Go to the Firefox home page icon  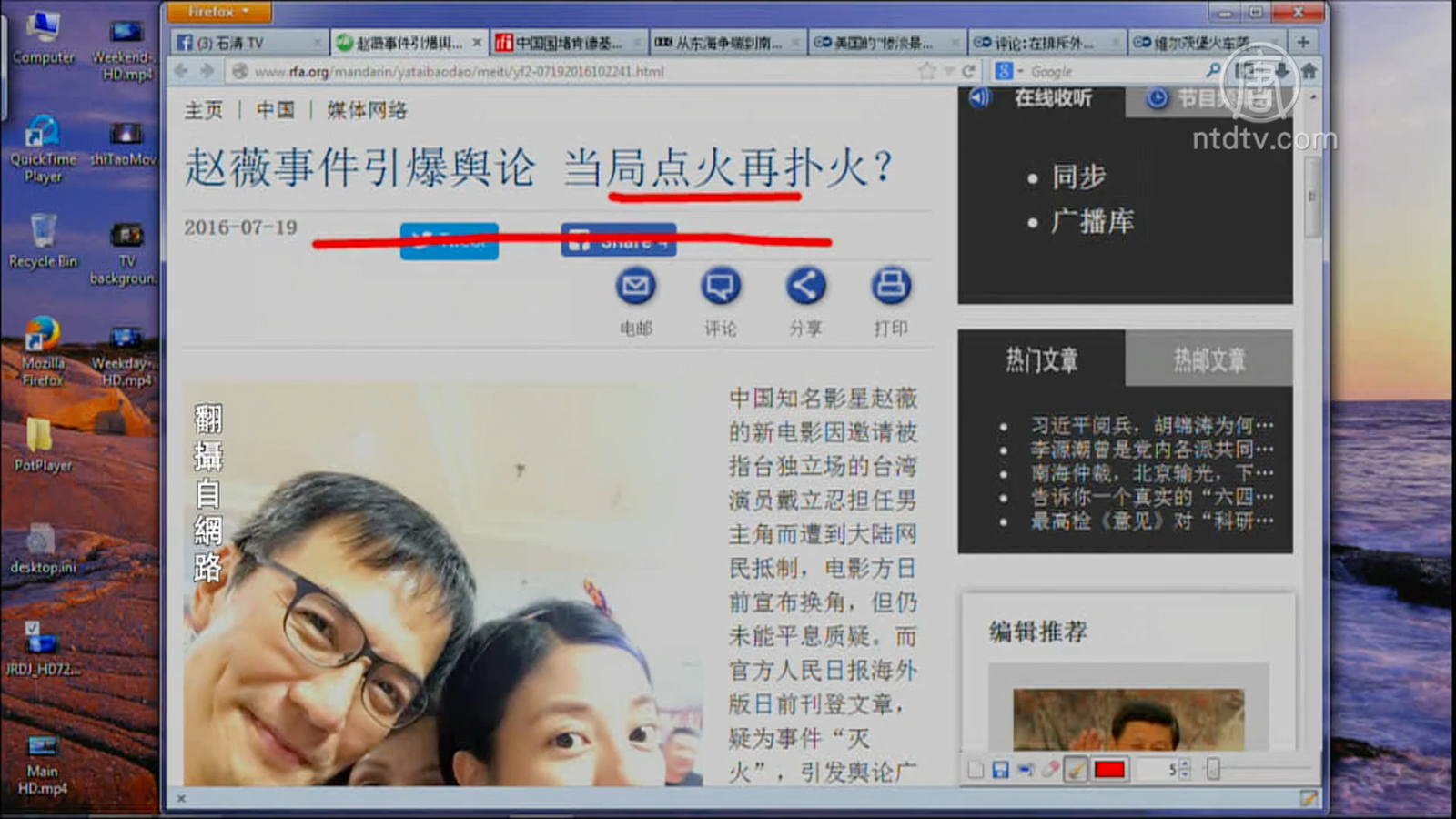click(x=1309, y=71)
